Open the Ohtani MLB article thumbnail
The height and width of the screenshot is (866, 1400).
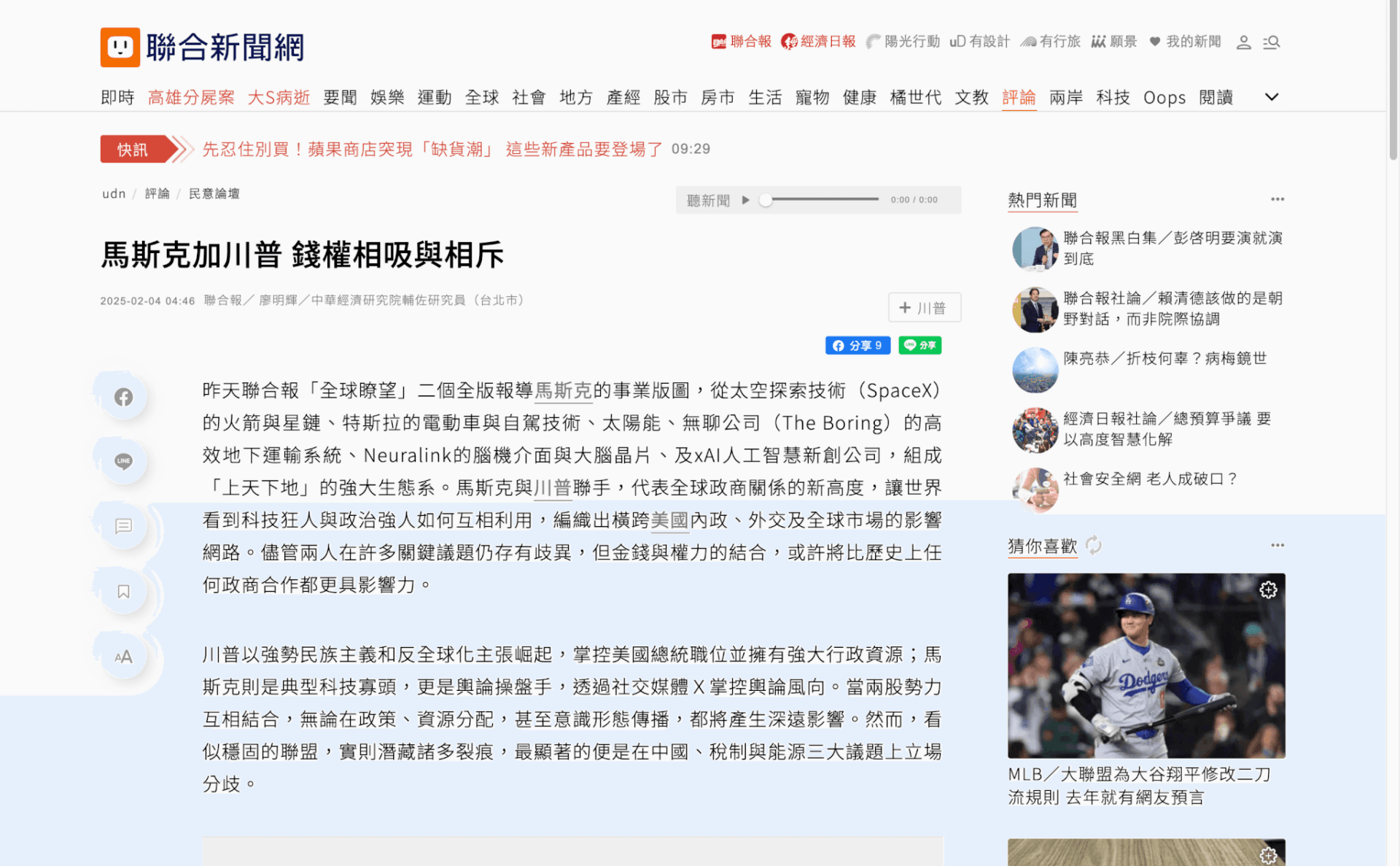(x=1146, y=665)
